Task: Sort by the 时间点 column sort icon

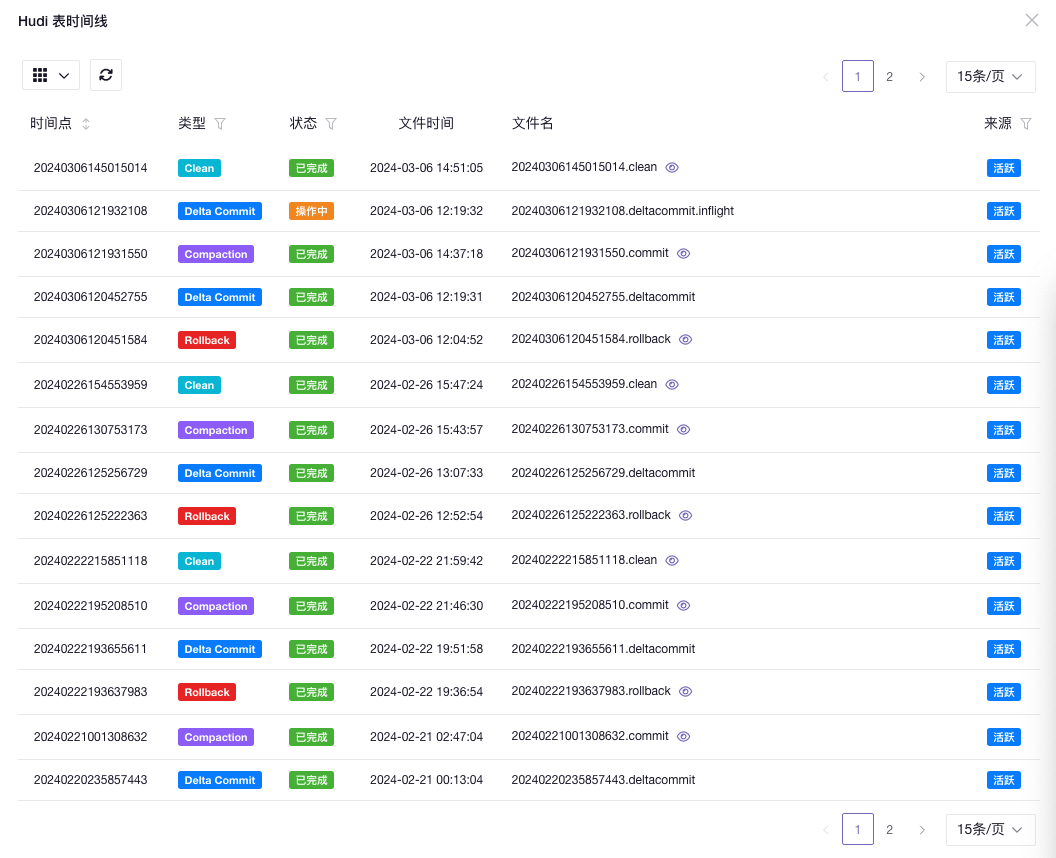Action: [x=86, y=124]
